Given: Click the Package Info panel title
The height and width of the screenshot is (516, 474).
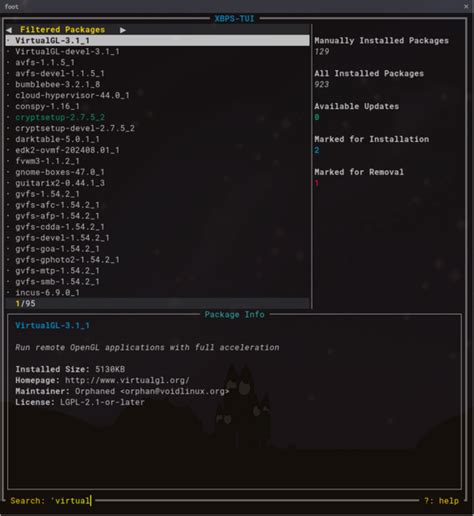Looking at the screenshot, I should pyautogui.click(x=234, y=314).
